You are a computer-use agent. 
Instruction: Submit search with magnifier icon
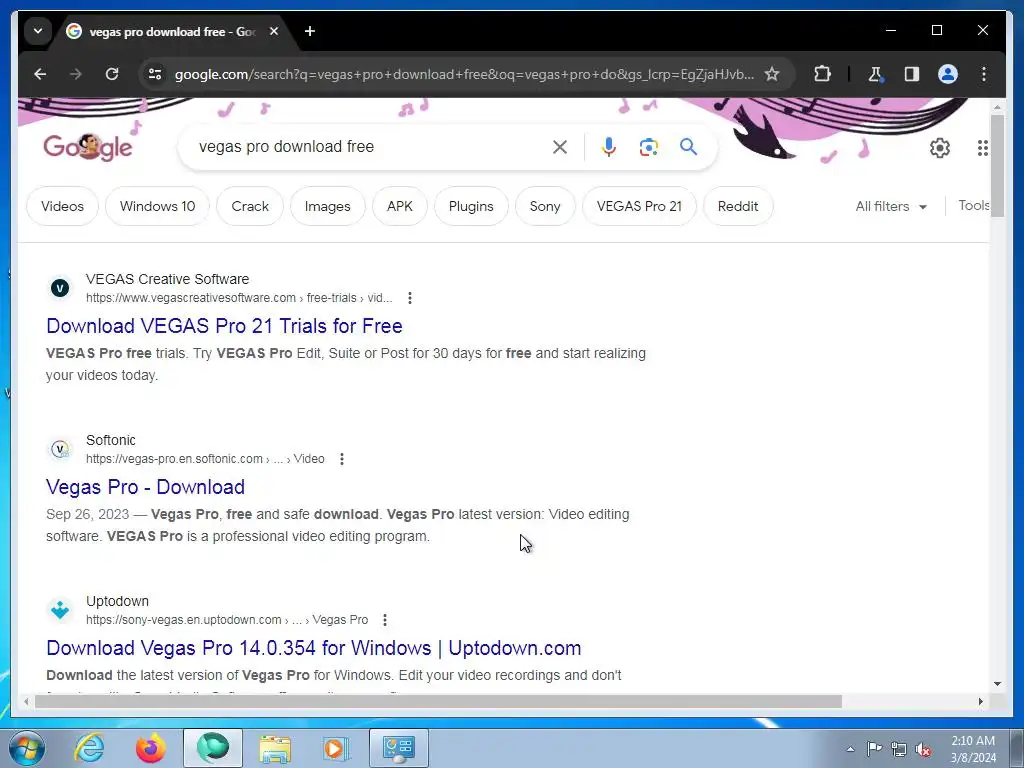coord(688,146)
